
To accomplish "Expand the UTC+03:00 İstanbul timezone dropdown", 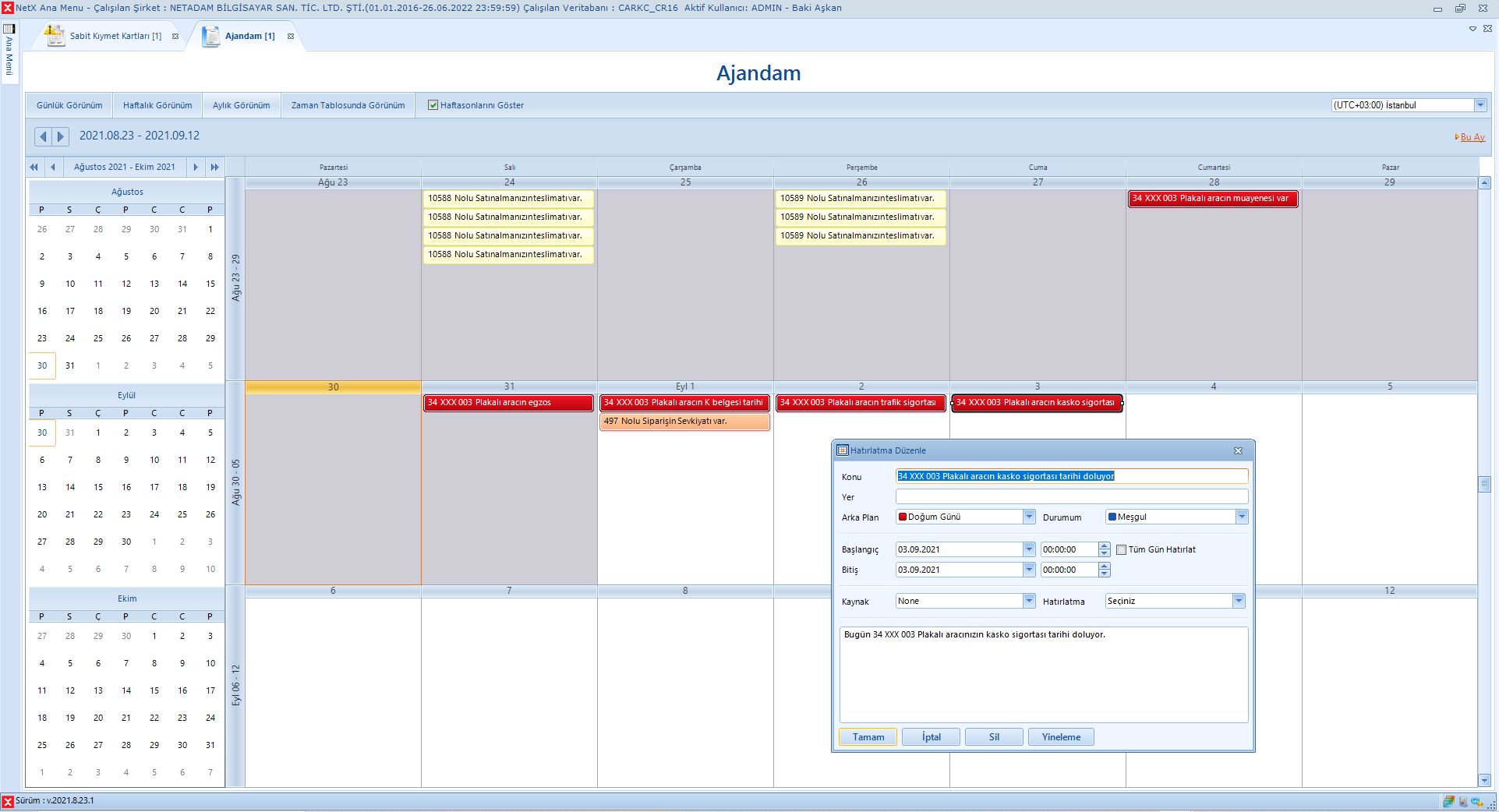I will click(x=1480, y=105).
